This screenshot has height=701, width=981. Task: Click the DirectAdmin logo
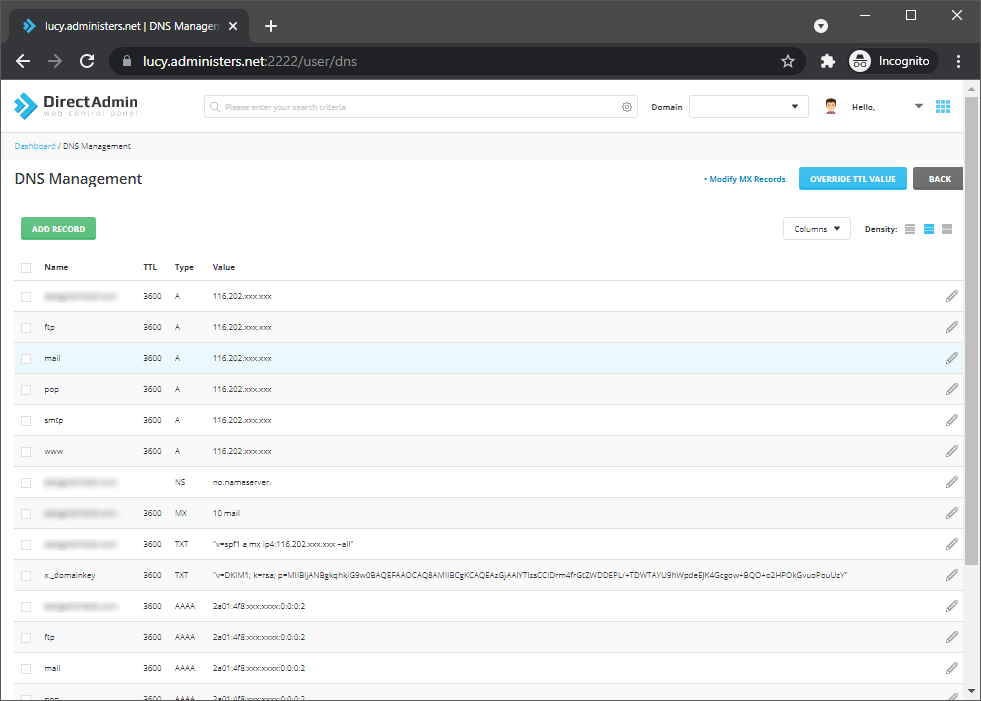[x=76, y=106]
